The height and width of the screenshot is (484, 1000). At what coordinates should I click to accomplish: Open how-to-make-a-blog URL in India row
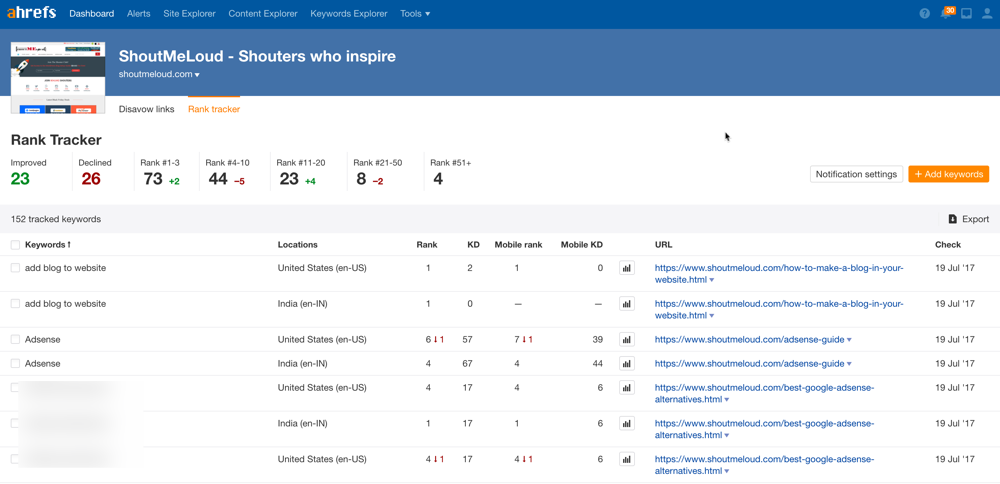[x=779, y=309]
